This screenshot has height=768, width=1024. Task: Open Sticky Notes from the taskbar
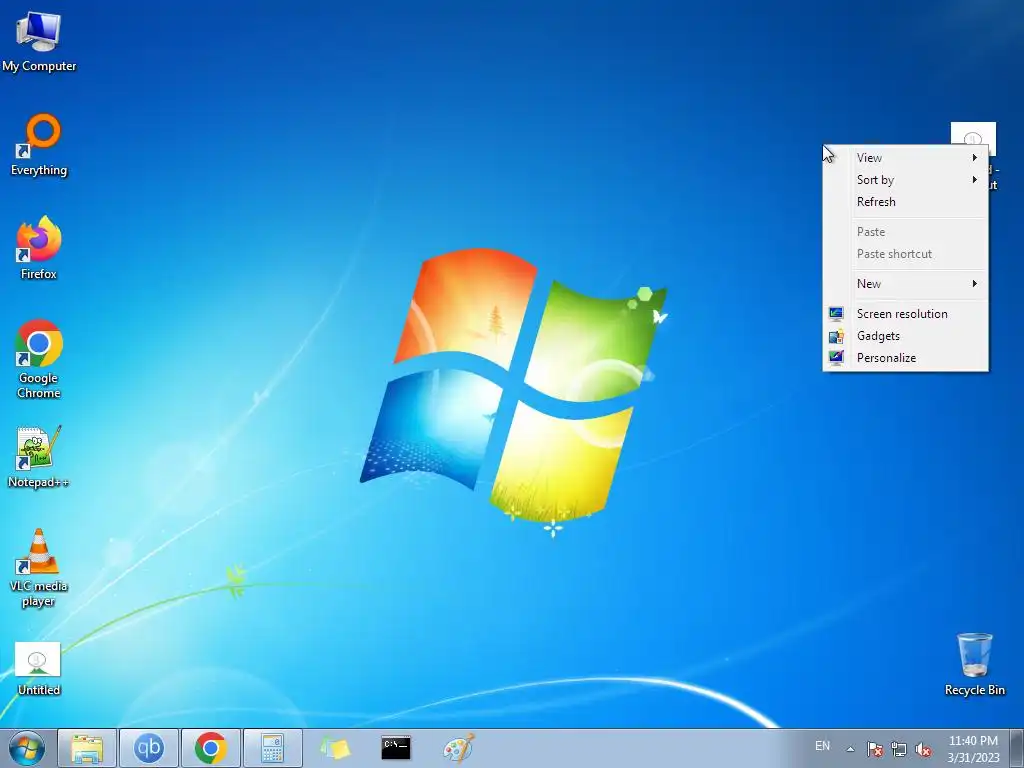tap(334, 748)
